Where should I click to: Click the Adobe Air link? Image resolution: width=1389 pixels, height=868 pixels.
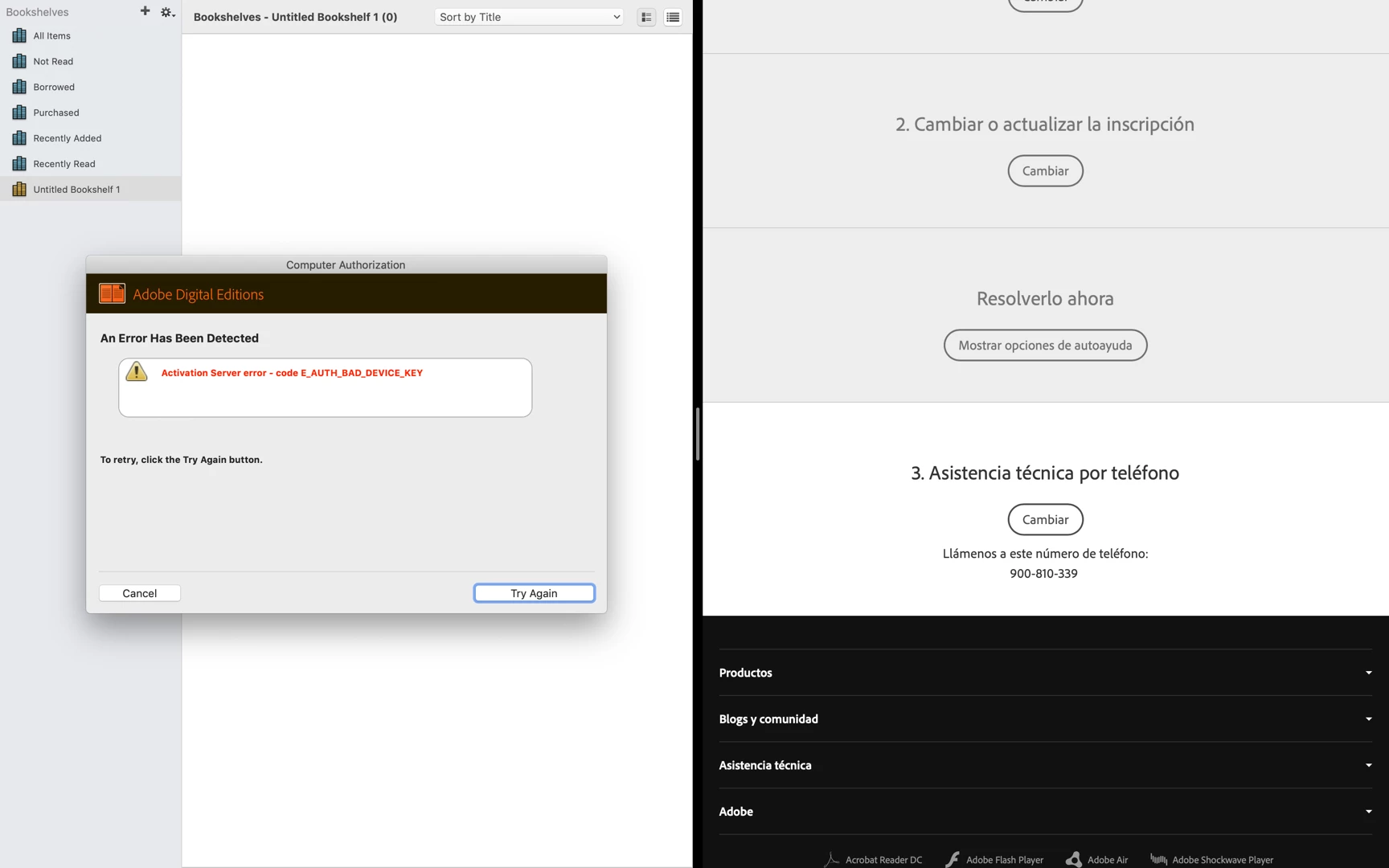tap(1108, 860)
